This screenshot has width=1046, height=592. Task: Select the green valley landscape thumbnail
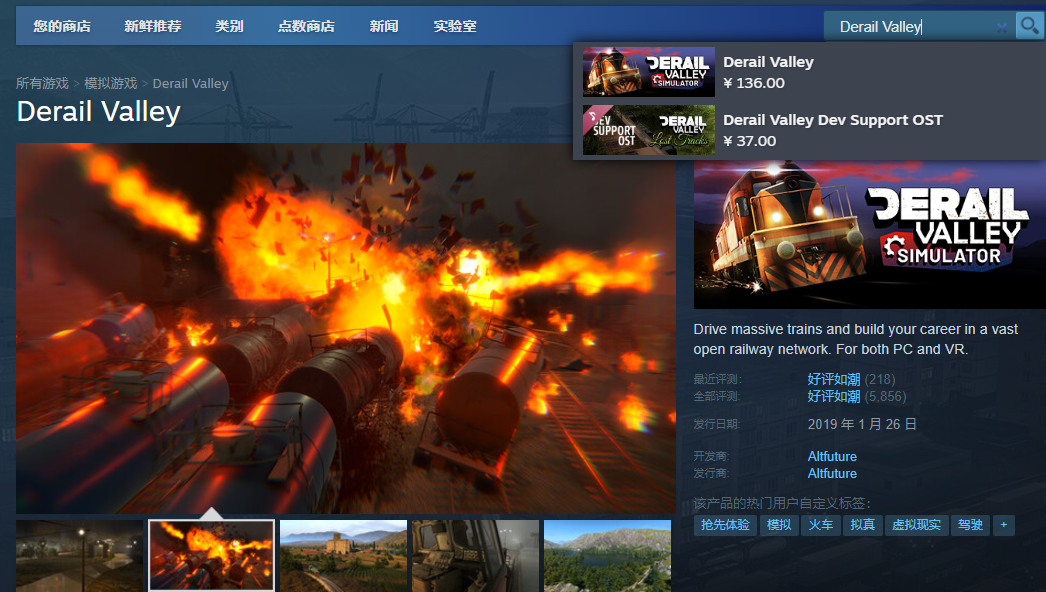tap(608, 555)
